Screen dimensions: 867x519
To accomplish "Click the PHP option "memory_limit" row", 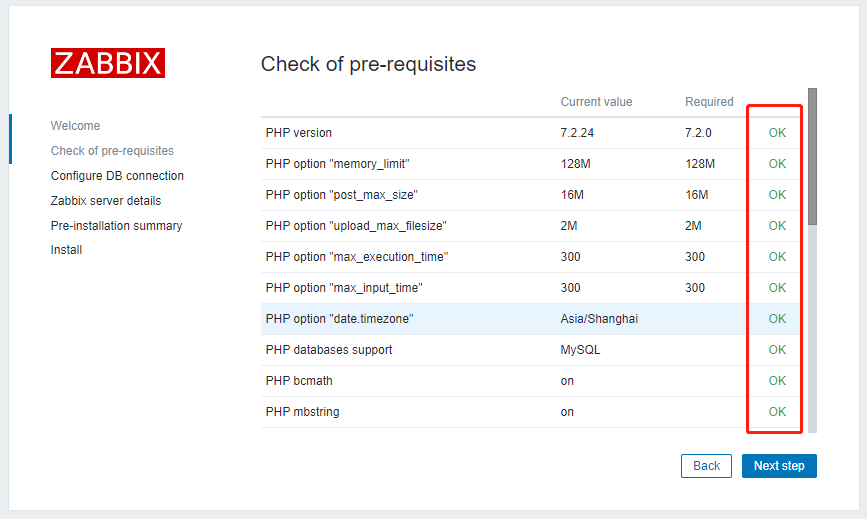I will click(338, 164).
